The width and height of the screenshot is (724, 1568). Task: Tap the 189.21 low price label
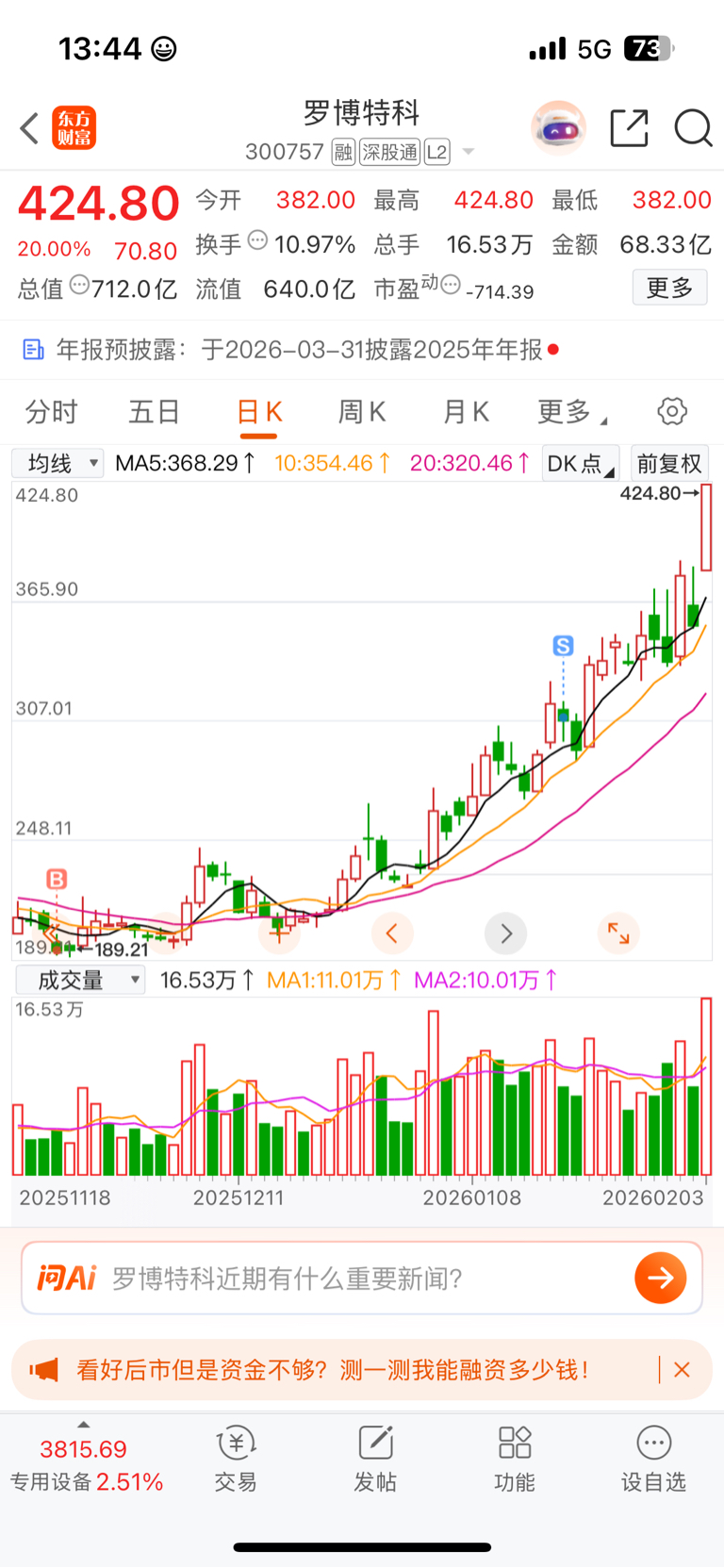click(x=122, y=949)
